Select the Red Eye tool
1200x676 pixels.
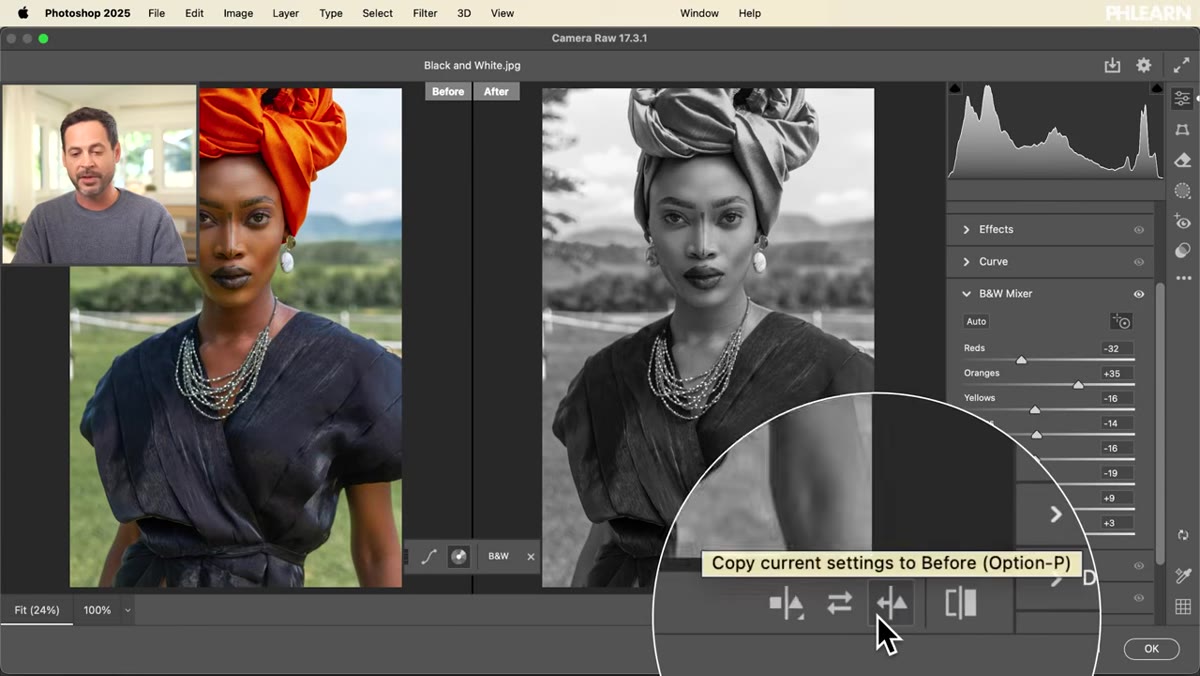coord(1183,221)
